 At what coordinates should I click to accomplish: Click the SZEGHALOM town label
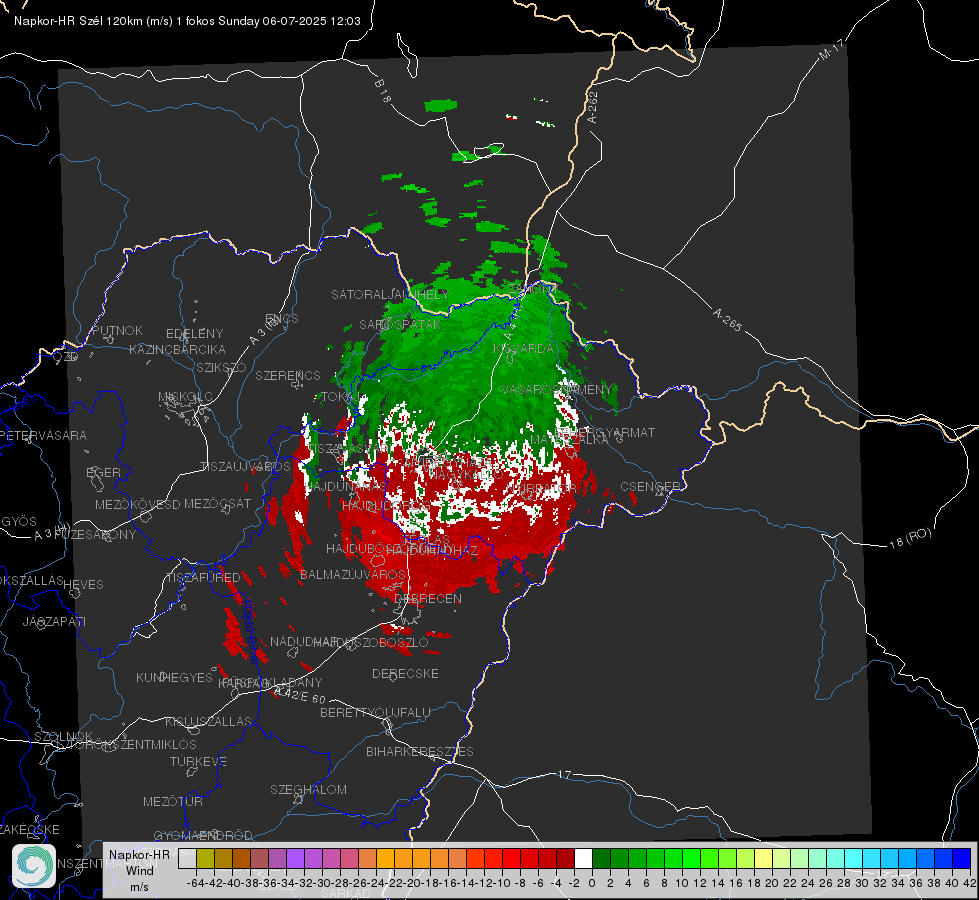pyautogui.click(x=308, y=789)
